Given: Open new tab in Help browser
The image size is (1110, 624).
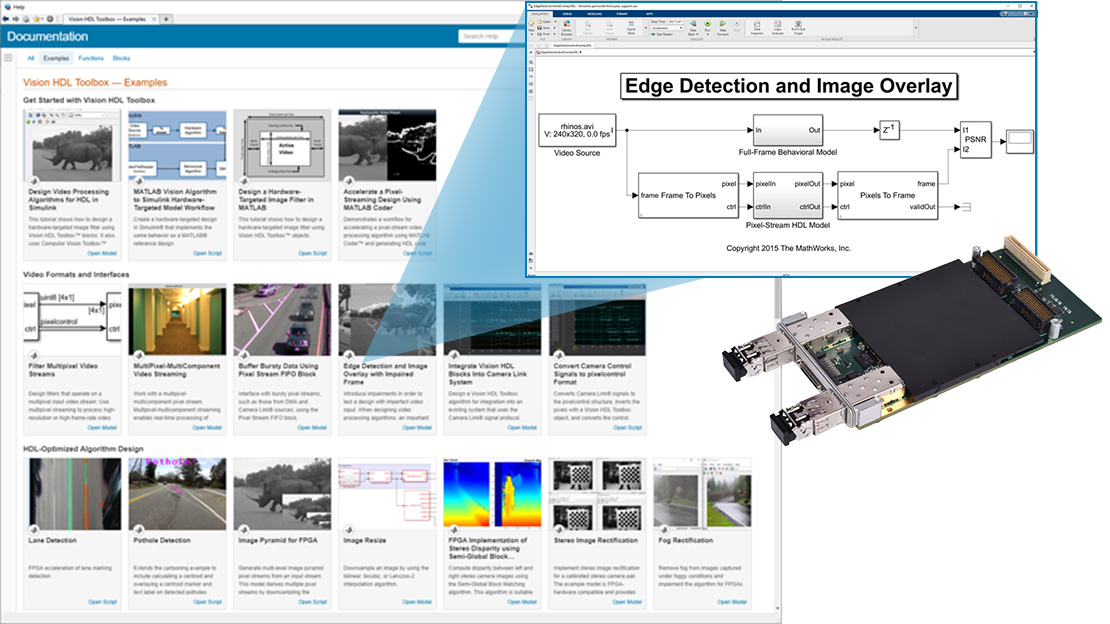Looking at the screenshot, I should click(x=166, y=19).
